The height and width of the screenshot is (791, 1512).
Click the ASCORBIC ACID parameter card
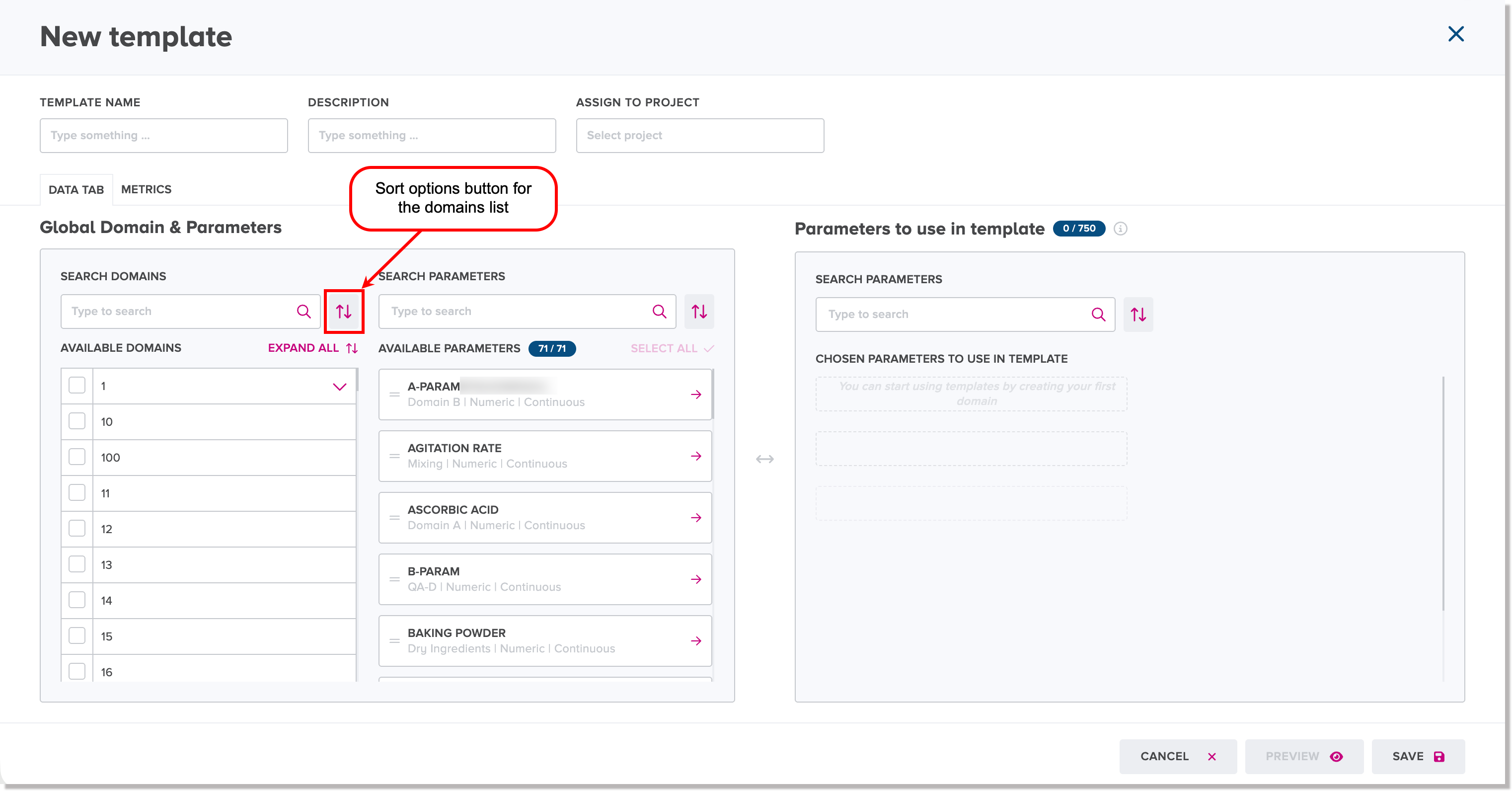coord(545,517)
